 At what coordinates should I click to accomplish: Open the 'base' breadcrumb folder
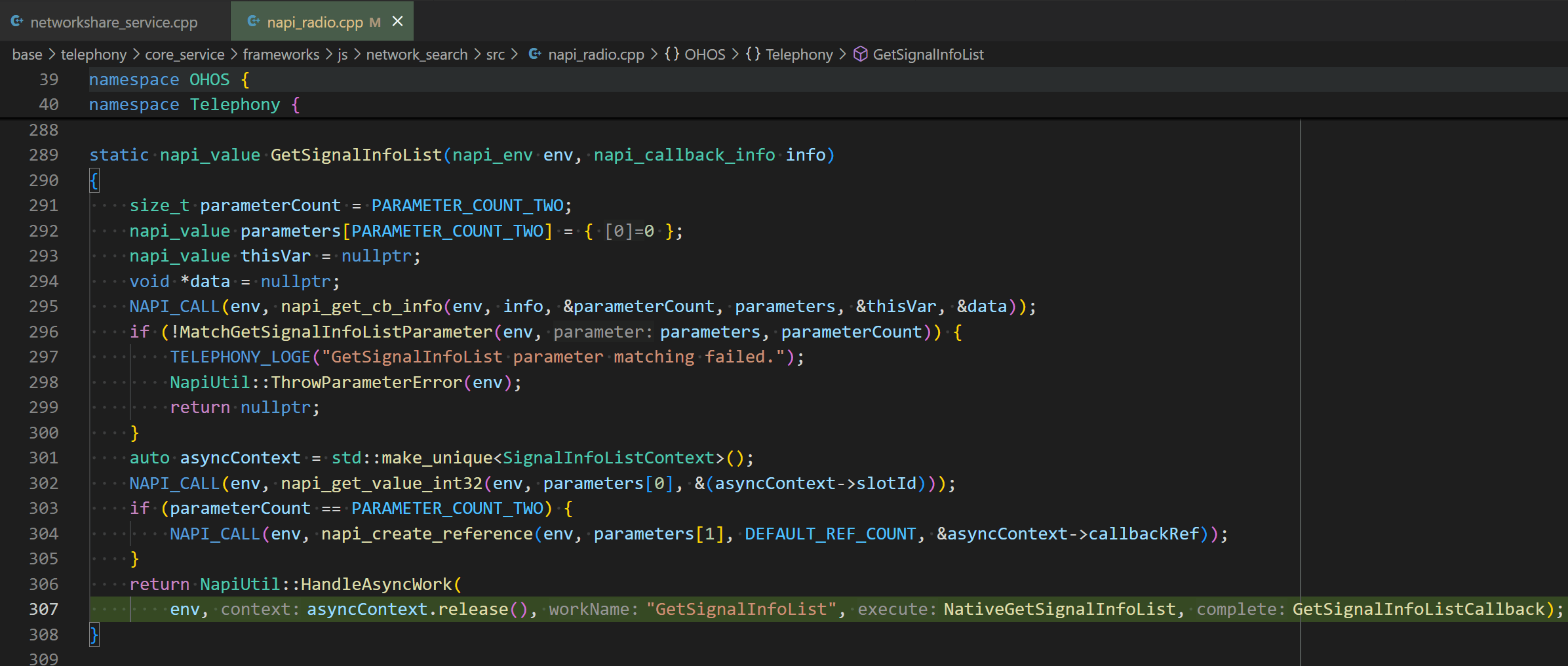point(27,54)
